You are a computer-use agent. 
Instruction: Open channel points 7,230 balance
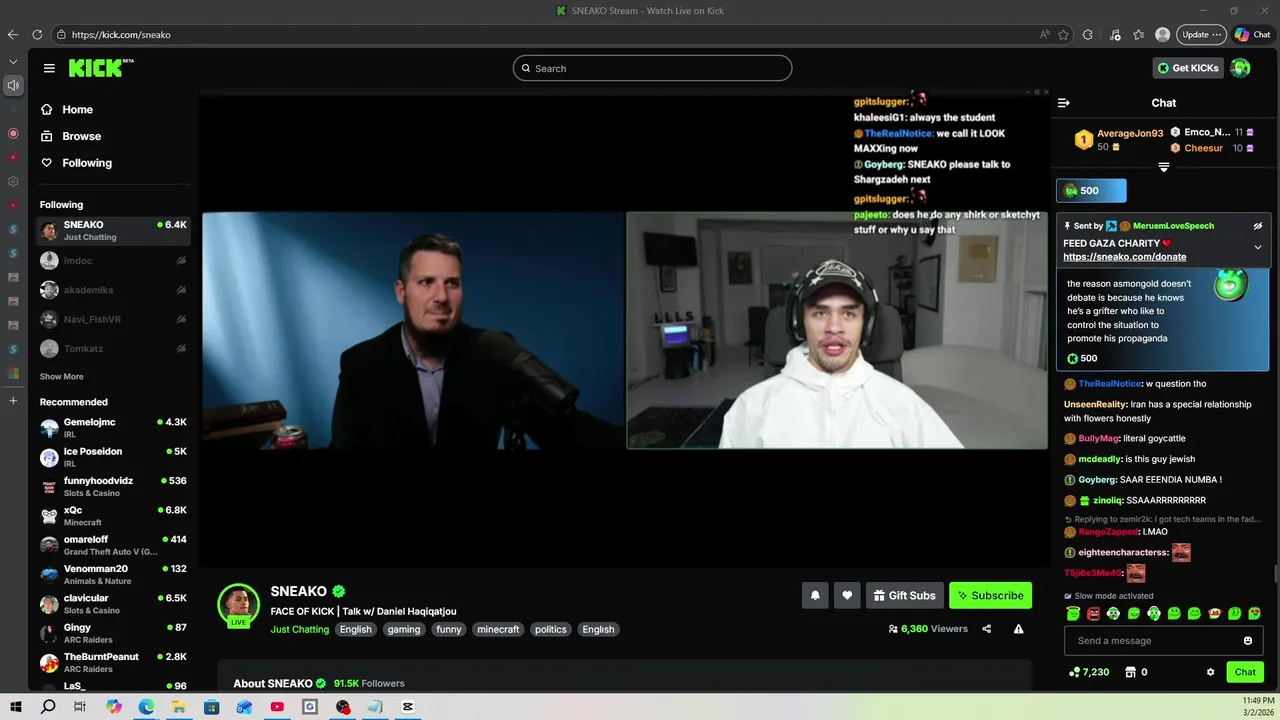pyautogui.click(x=1089, y=672)
